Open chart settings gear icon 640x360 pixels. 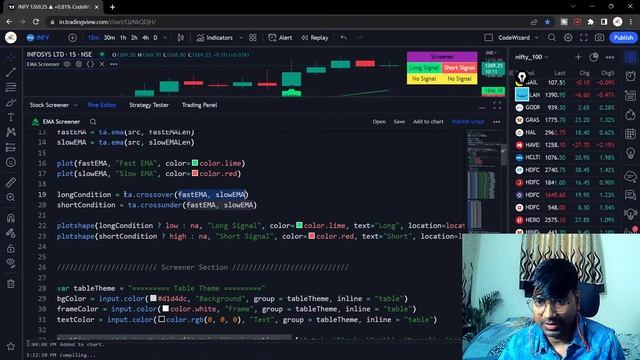(x=568, y=38)
